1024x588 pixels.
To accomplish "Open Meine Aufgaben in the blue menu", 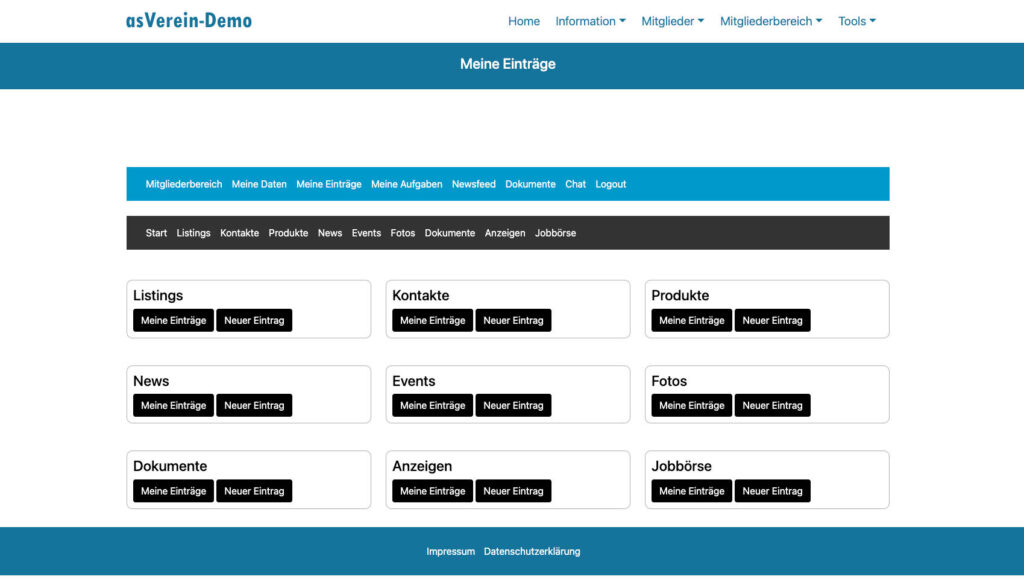I will click(406, 184).
